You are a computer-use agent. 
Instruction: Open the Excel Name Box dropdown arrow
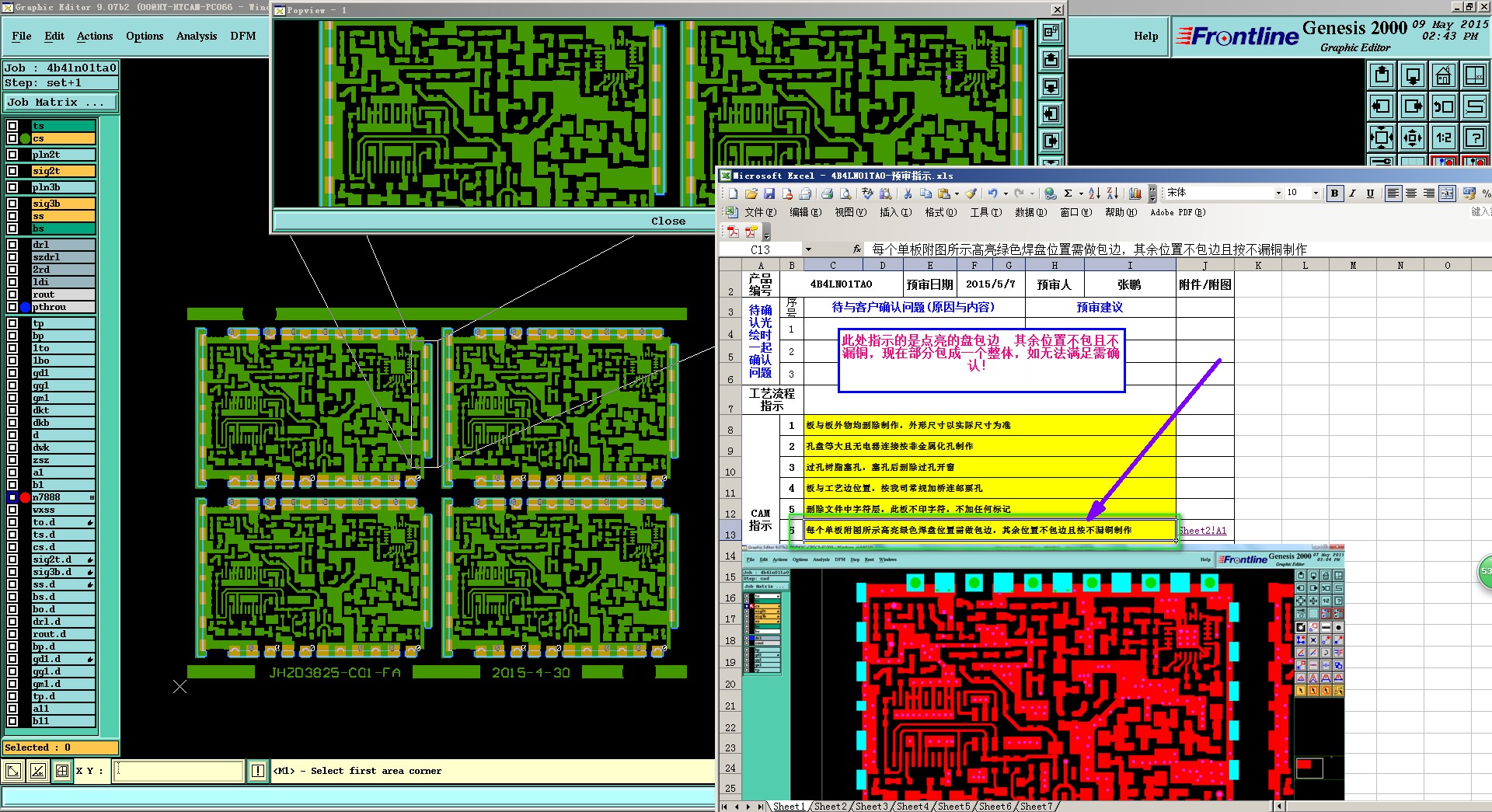(808, 249)
